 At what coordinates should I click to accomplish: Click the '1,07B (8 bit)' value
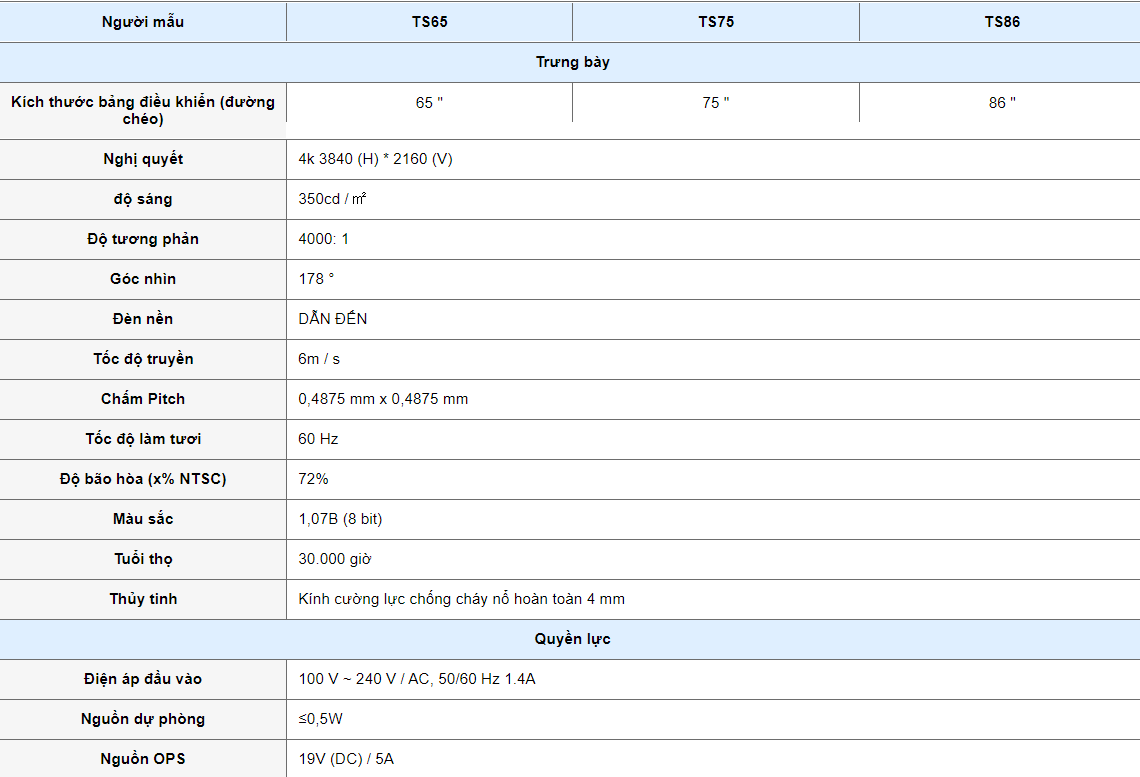click(340, 519)
